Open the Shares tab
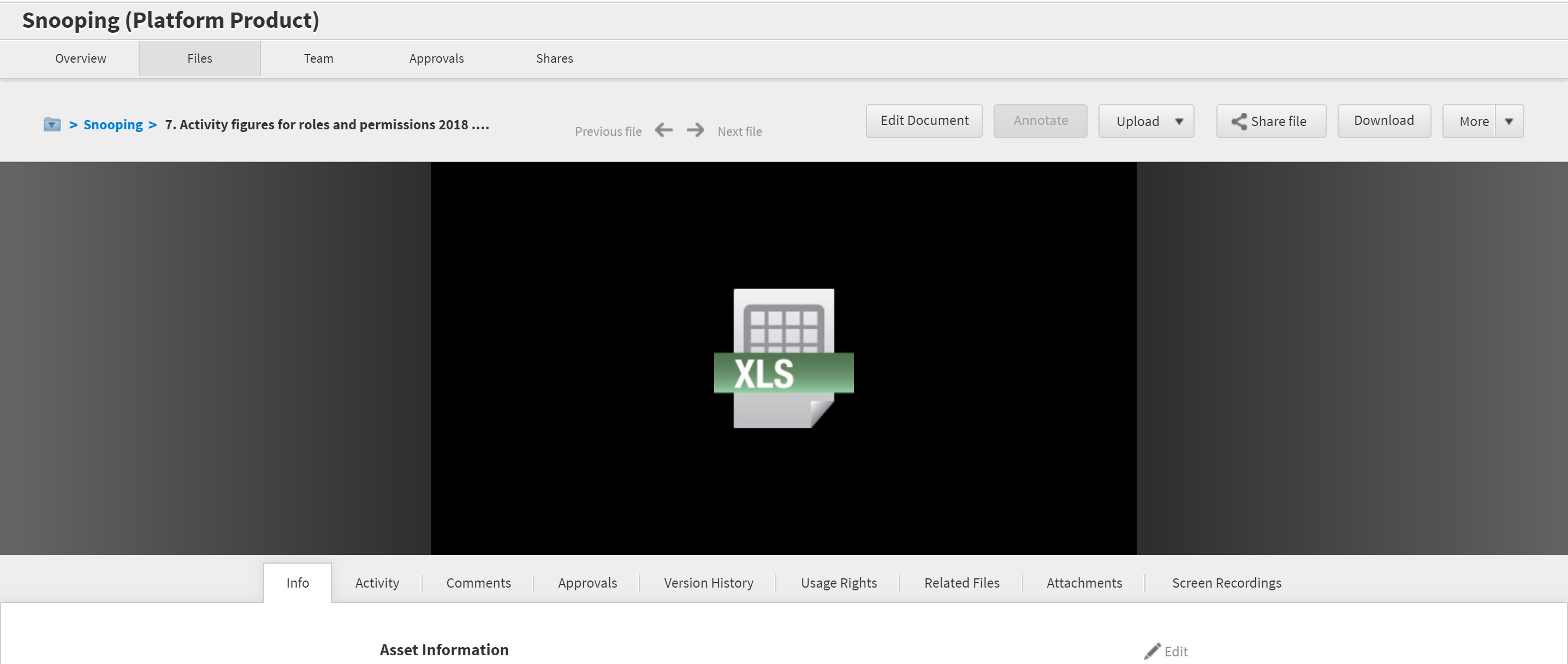The image size is (1568, 664). click(554, 58)
